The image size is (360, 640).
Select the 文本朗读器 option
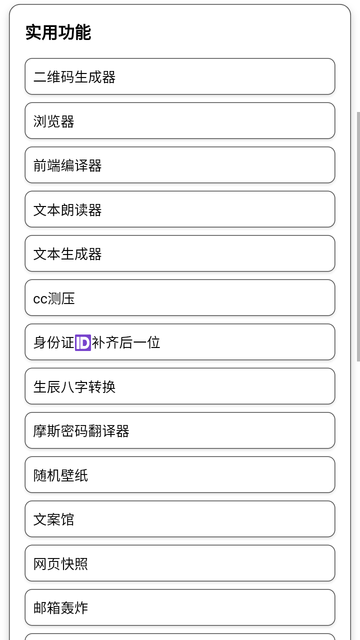180,209
